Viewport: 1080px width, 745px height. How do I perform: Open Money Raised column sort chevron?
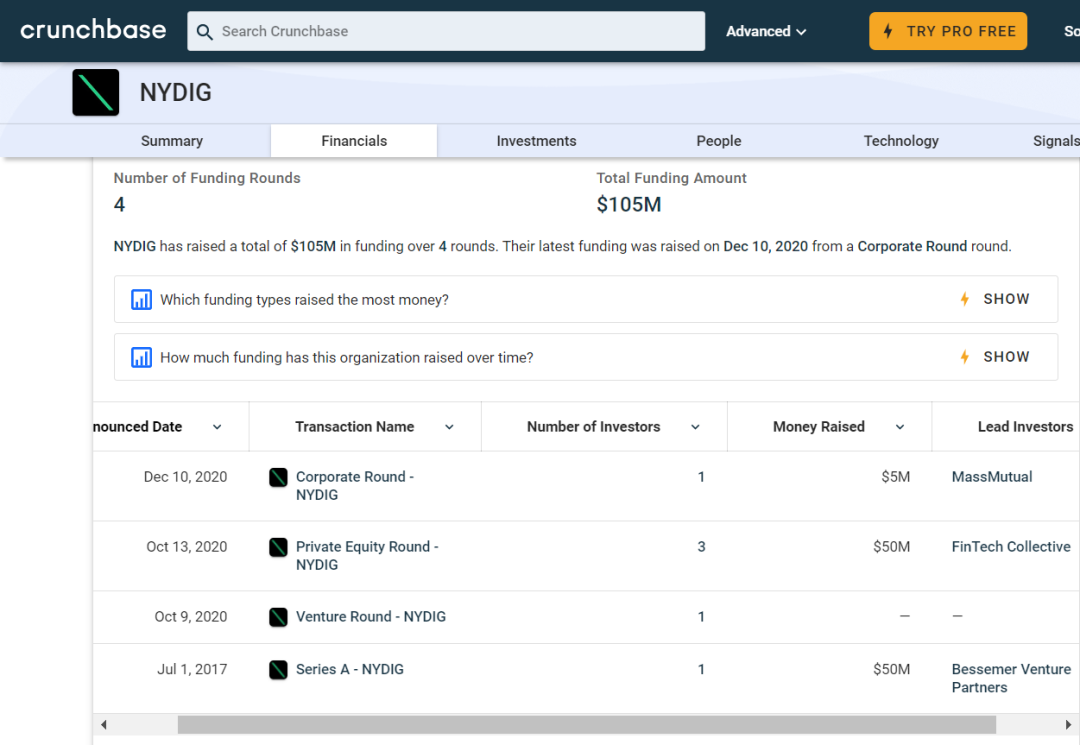(x=899, y=427)
